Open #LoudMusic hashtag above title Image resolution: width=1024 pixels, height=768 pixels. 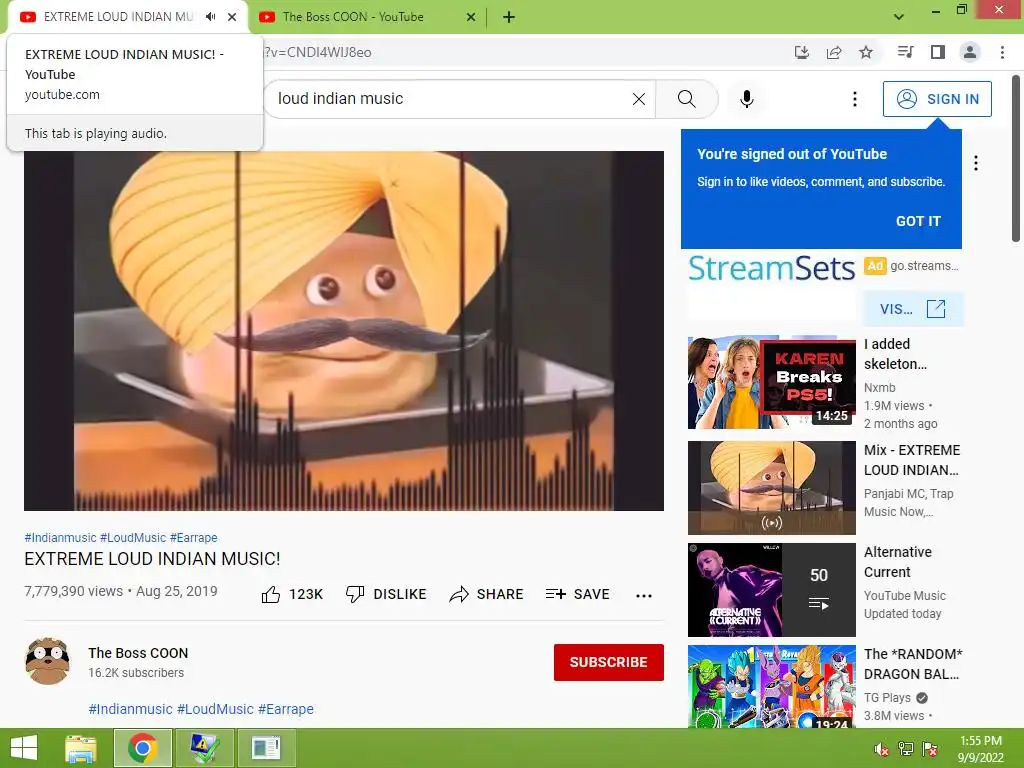133,537
